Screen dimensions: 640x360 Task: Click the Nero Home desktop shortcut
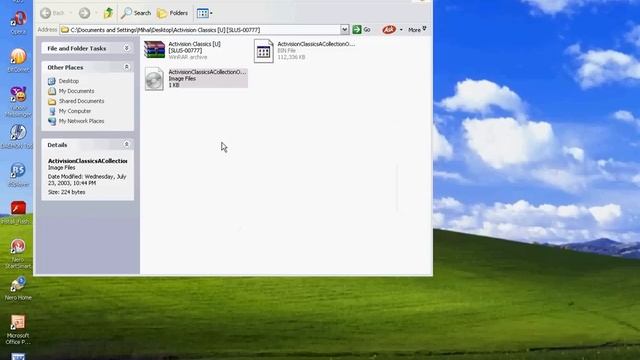[x=18, y=289]
